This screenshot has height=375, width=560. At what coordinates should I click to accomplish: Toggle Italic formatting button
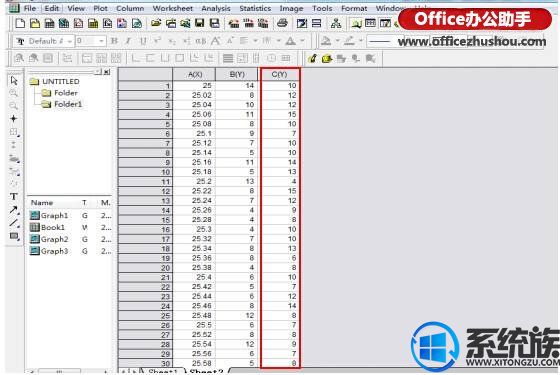[x=129, y=41]
